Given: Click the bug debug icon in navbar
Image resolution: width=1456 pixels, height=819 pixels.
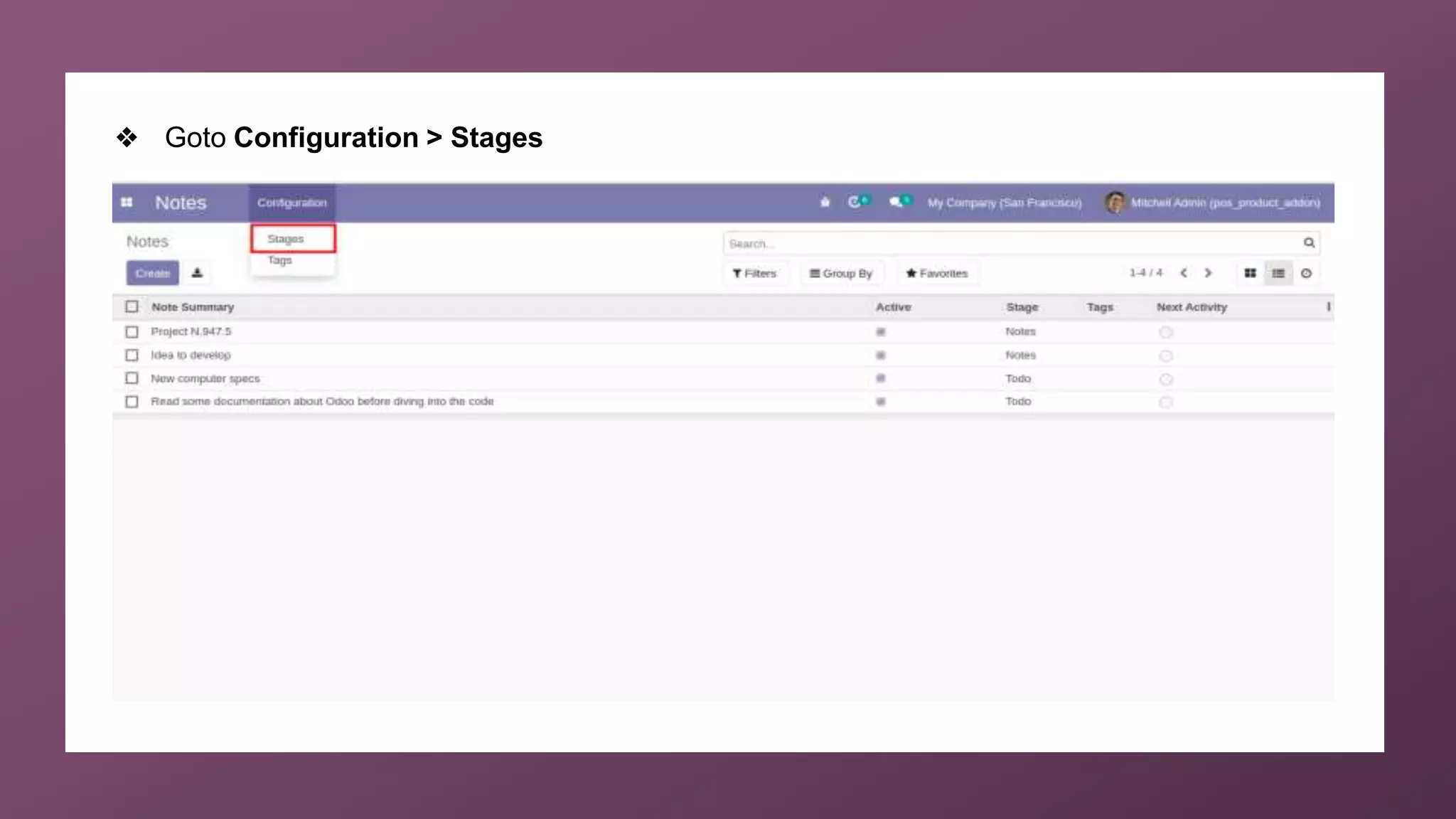Looking at the screenshot, I should (825, 203).
